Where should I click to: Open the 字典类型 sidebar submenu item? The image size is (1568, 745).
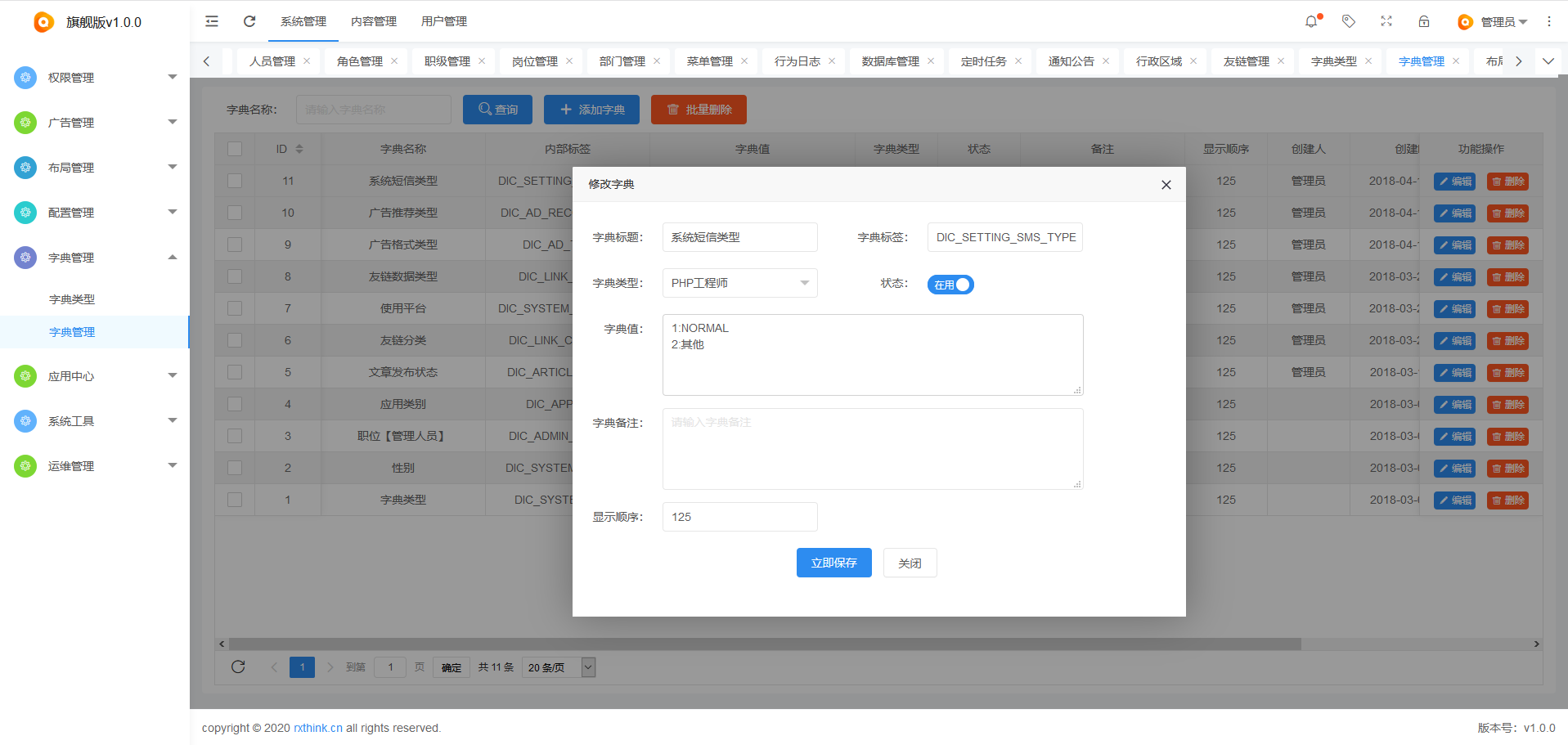click(x=72, y=299)
